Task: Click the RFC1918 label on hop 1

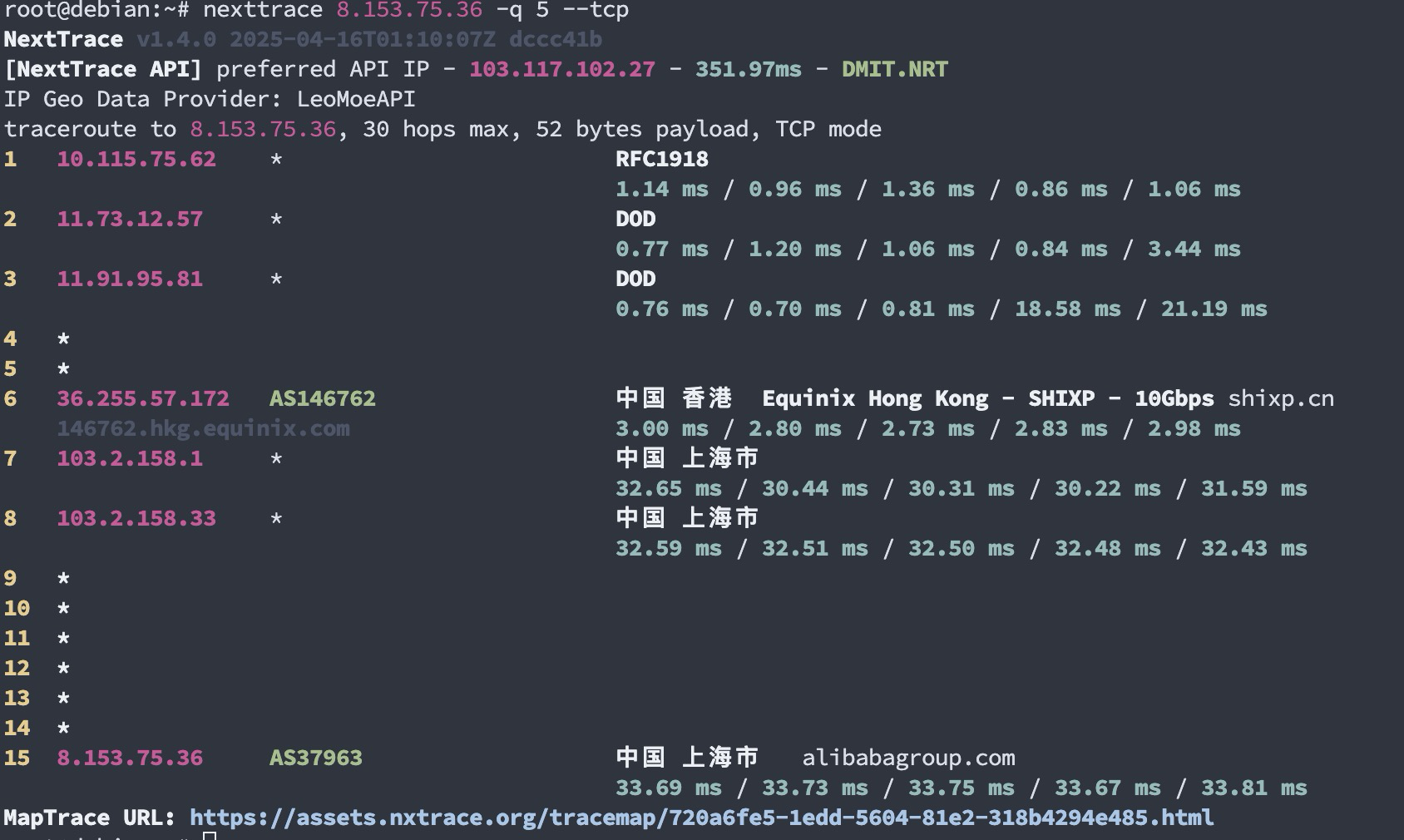Action: (662, 159)
